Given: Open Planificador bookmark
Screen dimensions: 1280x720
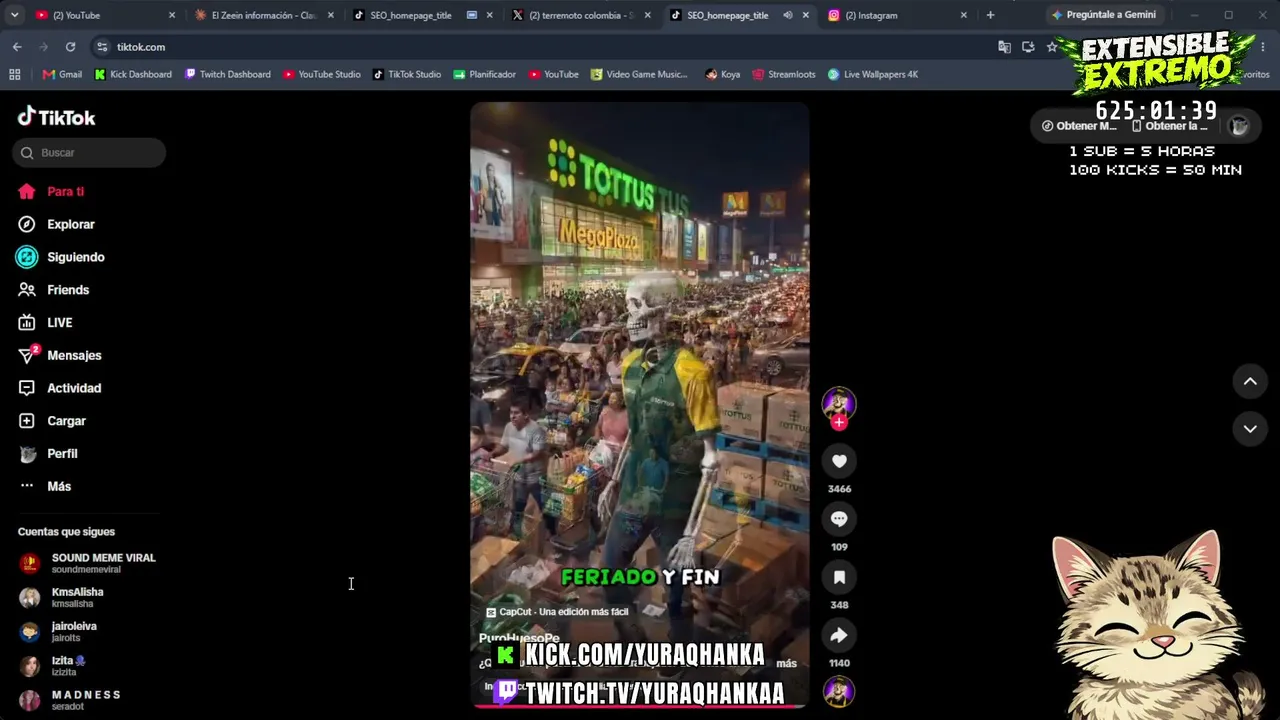Looking at the screenshot, I should pyautogui.click(x=485, y=74).
